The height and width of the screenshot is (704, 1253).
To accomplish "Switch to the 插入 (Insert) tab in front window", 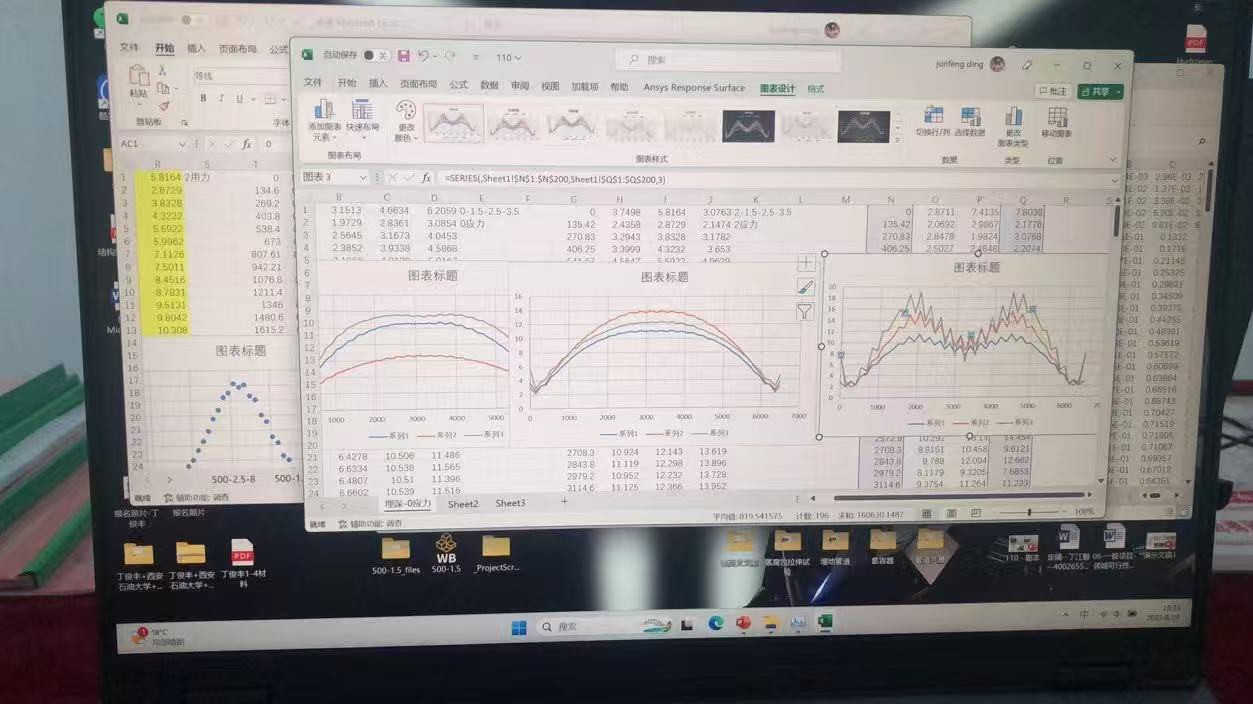I will point(378,84).
